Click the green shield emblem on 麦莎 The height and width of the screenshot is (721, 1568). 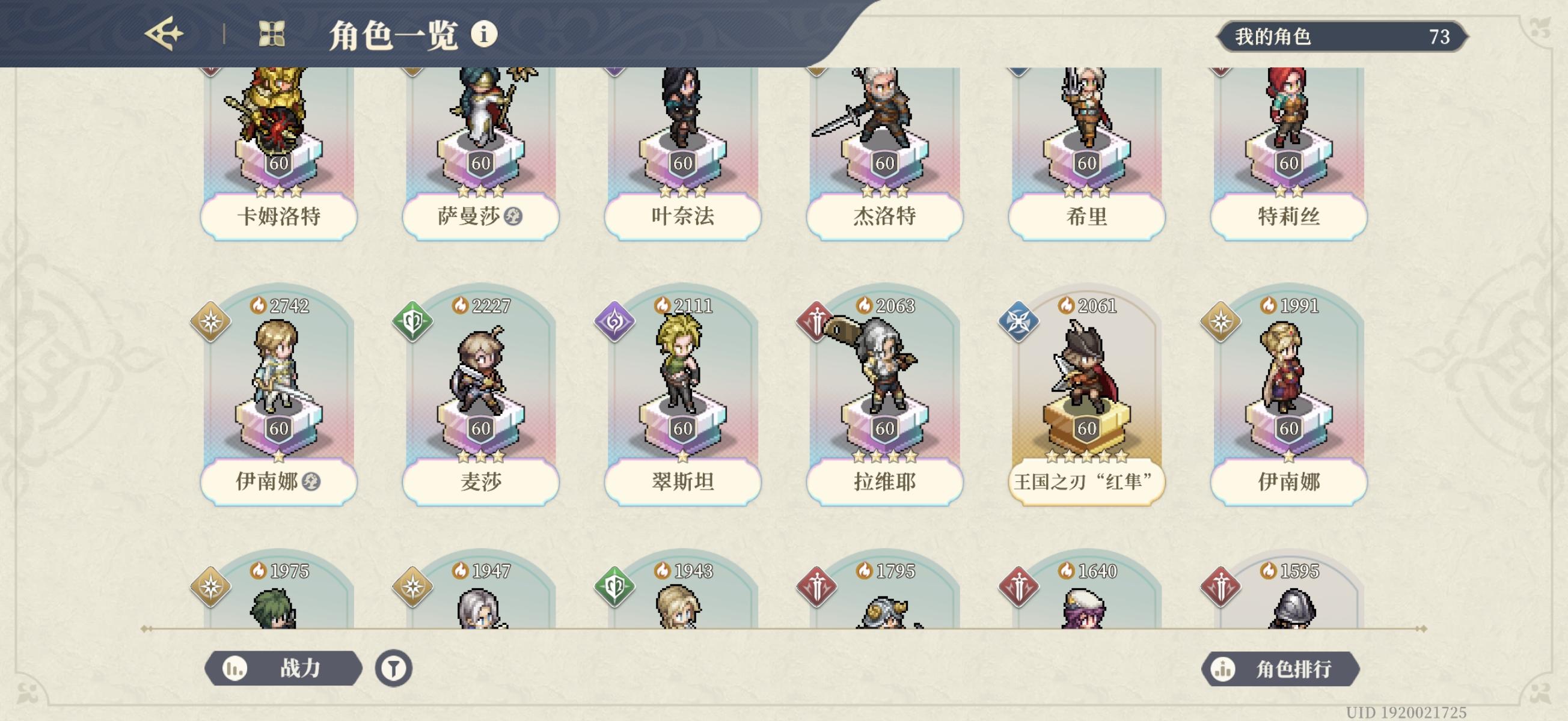point(412,321)
